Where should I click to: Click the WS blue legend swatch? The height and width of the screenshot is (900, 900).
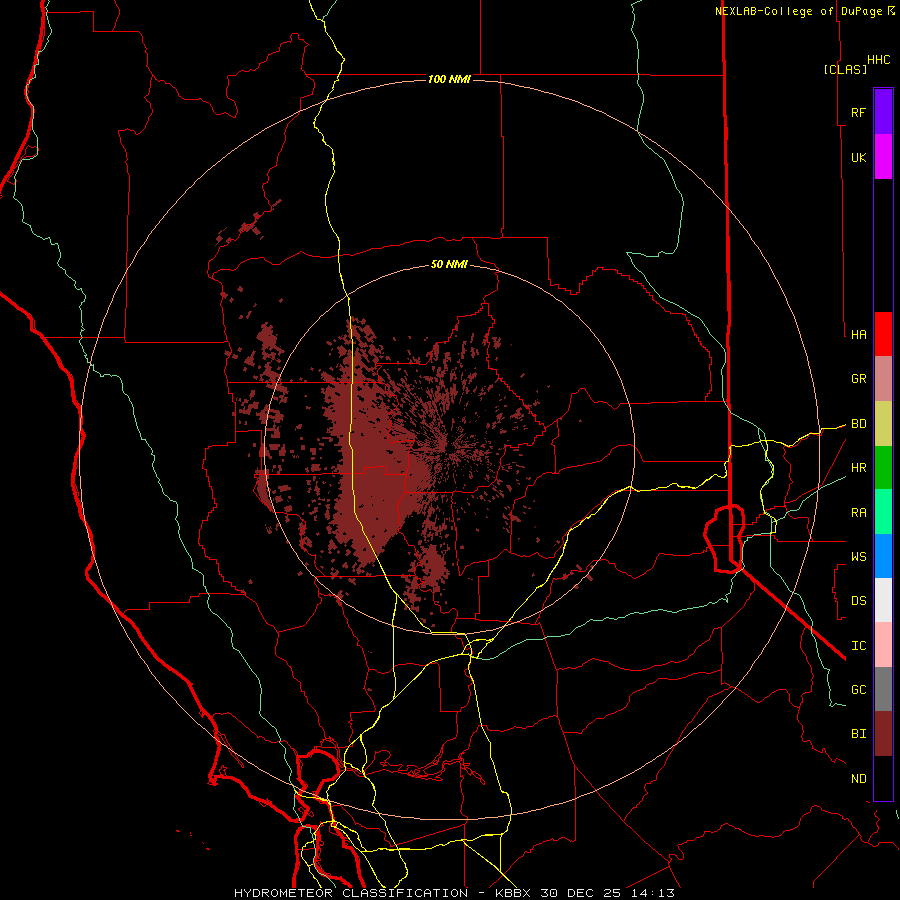point(883,556)
